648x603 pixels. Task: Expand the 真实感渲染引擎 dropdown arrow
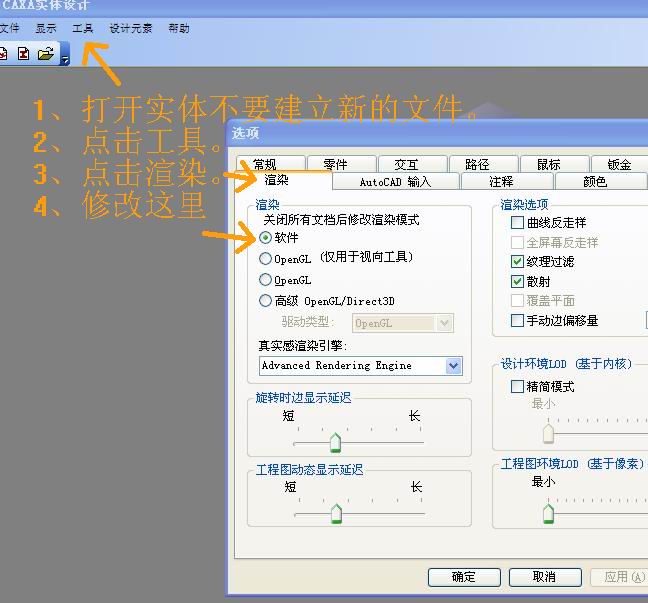pyautogui.click(x=453, y=366)
